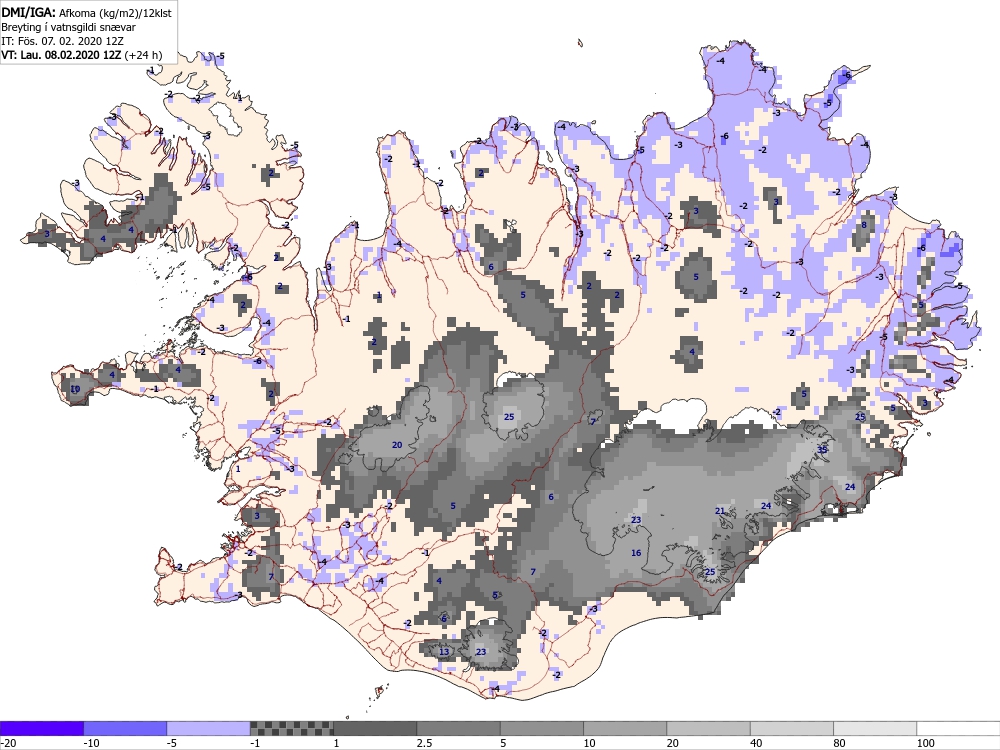
Task: Select the dark gray 1 to 2.5 legend swatch
Action: (x=375, y=728)
